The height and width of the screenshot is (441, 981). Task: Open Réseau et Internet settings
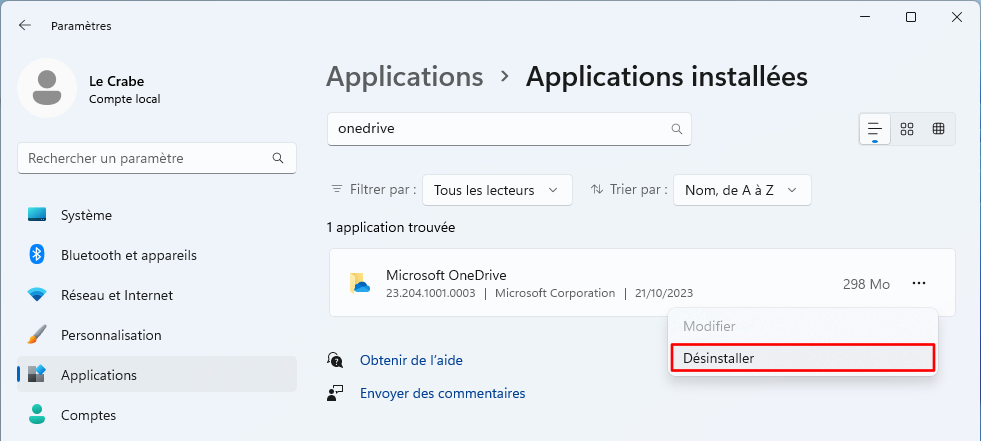[156, 295]
